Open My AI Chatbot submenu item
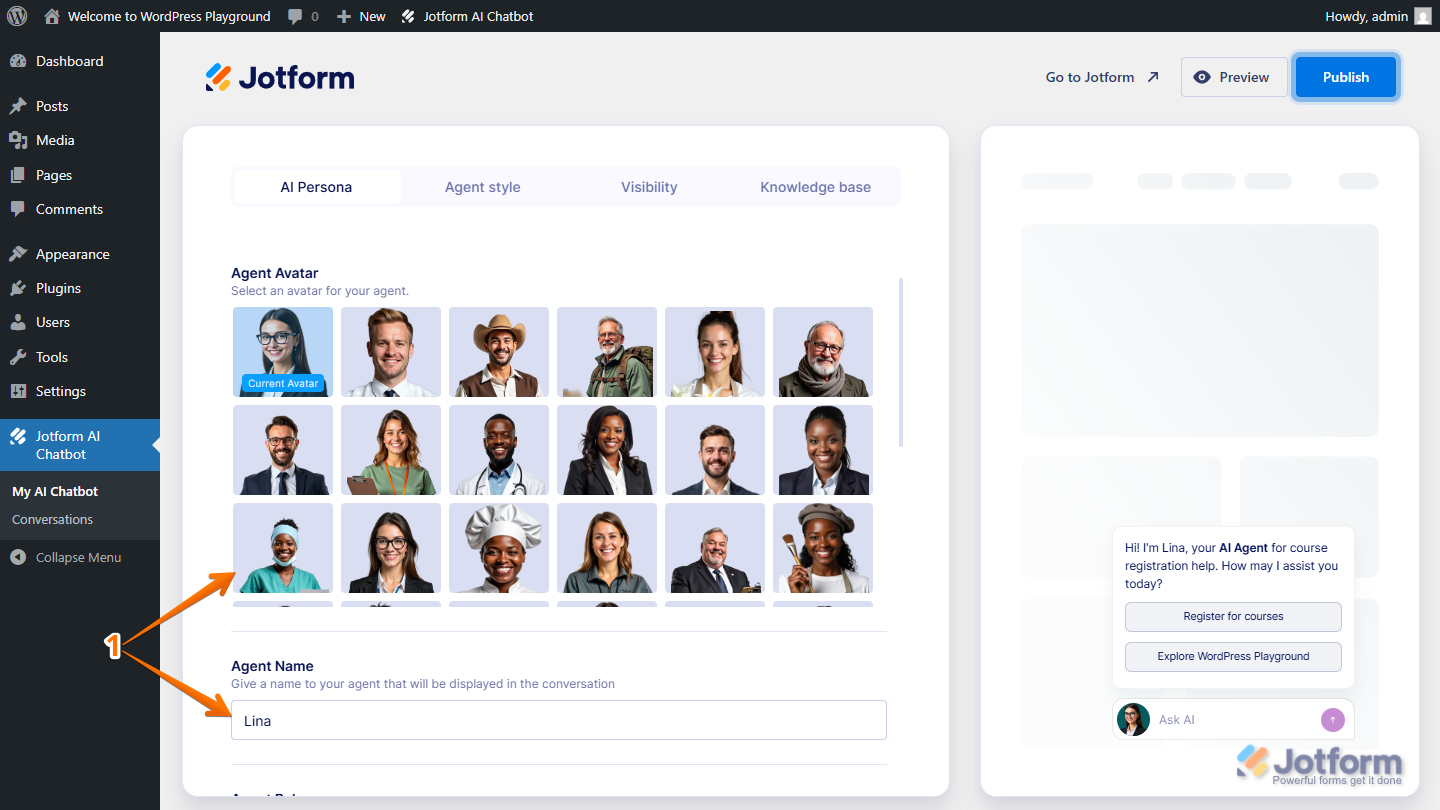The height and width of the screenshot is (810, 1440). click(55, 491)
